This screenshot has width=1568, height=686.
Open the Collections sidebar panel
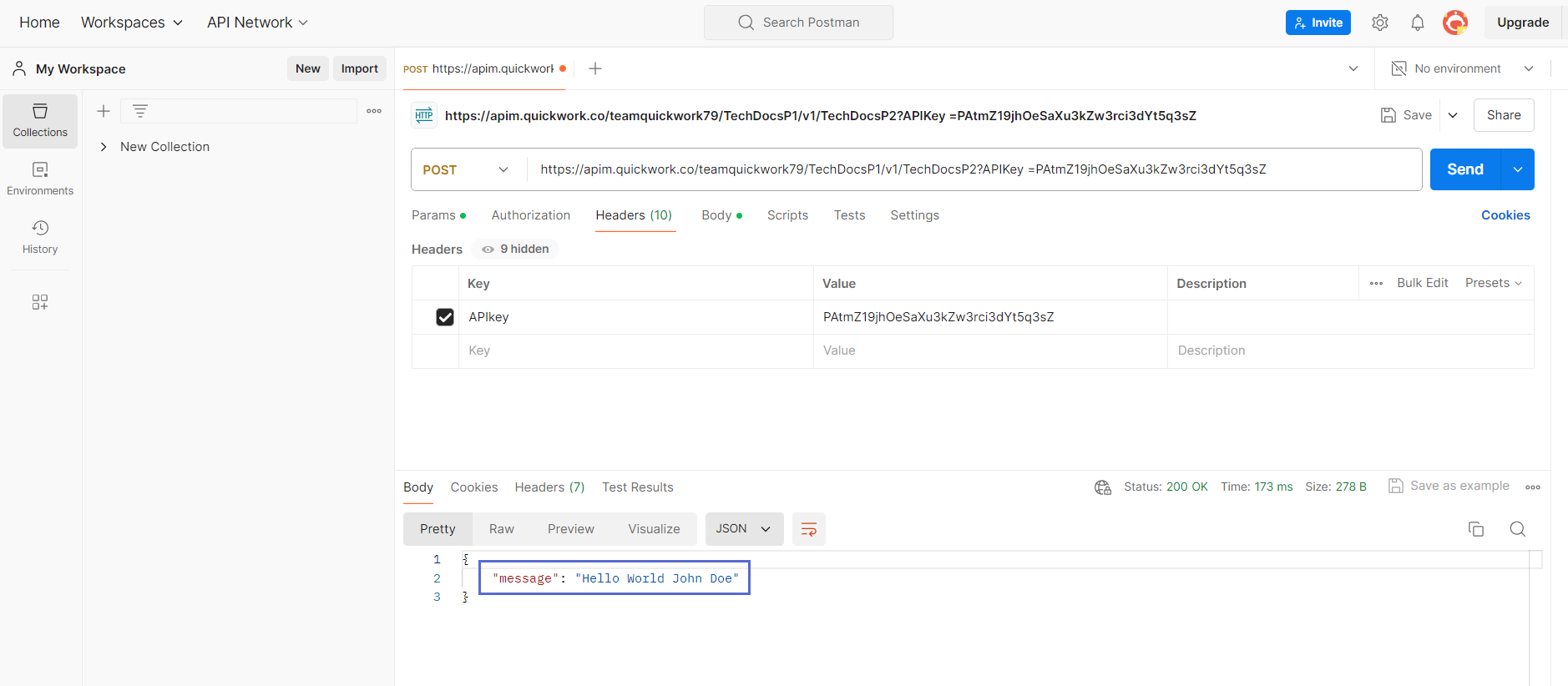[x=40, y=121]
